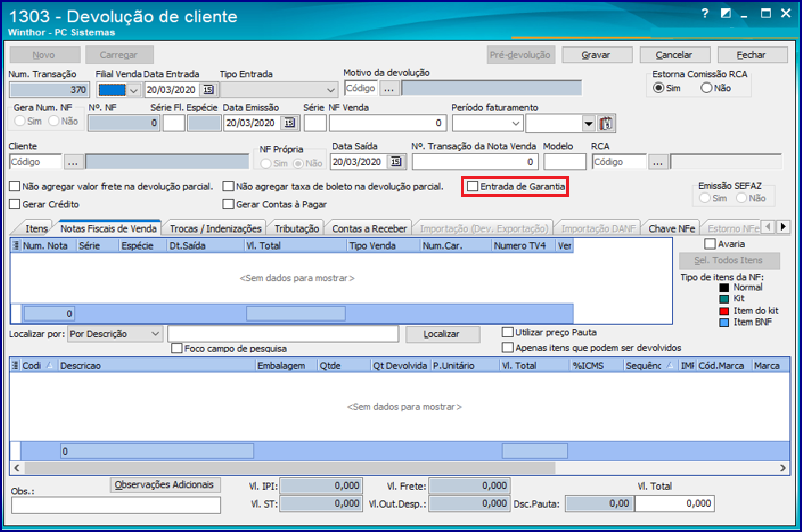Open Notas Fiscais grid column chooser icon
This screenshot has width=802, height=532.
point(16,246)
